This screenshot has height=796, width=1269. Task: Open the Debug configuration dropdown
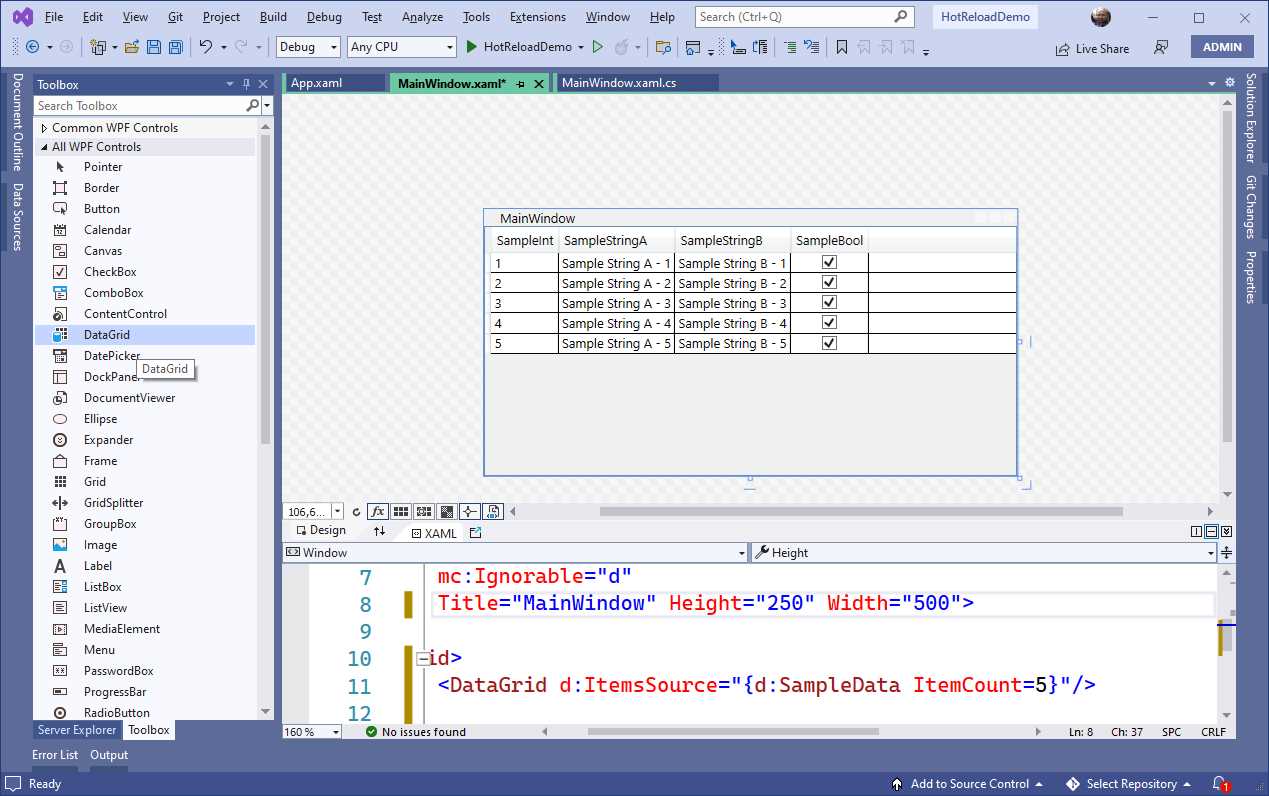307,46
